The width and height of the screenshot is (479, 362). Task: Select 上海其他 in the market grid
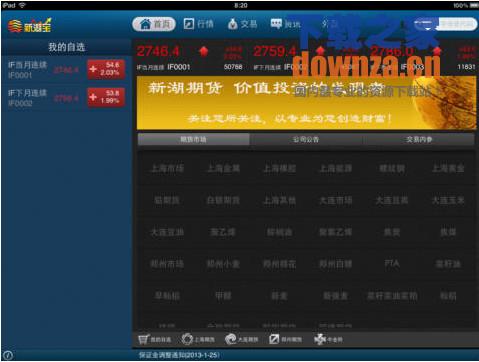280,200
